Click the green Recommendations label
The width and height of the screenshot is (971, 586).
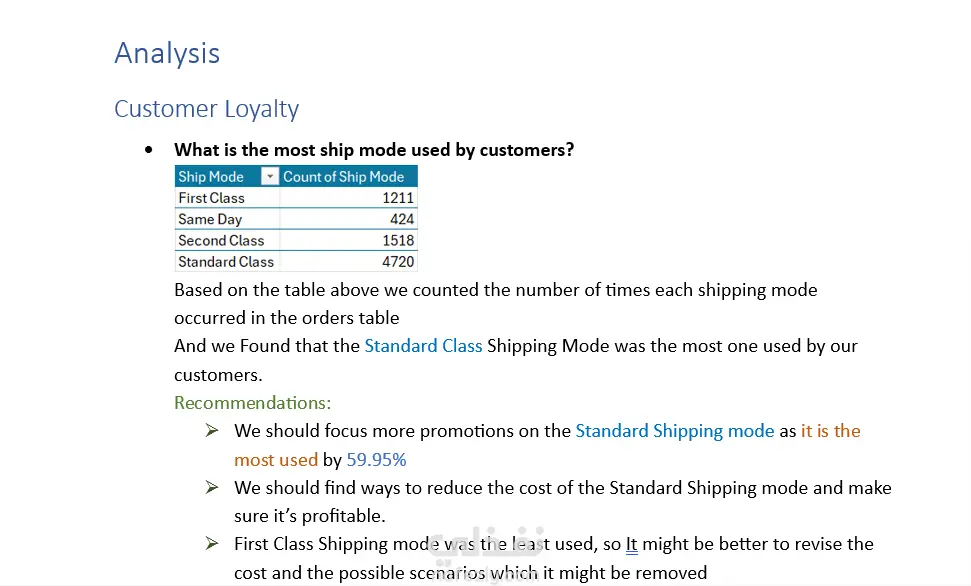click(252, 403)
